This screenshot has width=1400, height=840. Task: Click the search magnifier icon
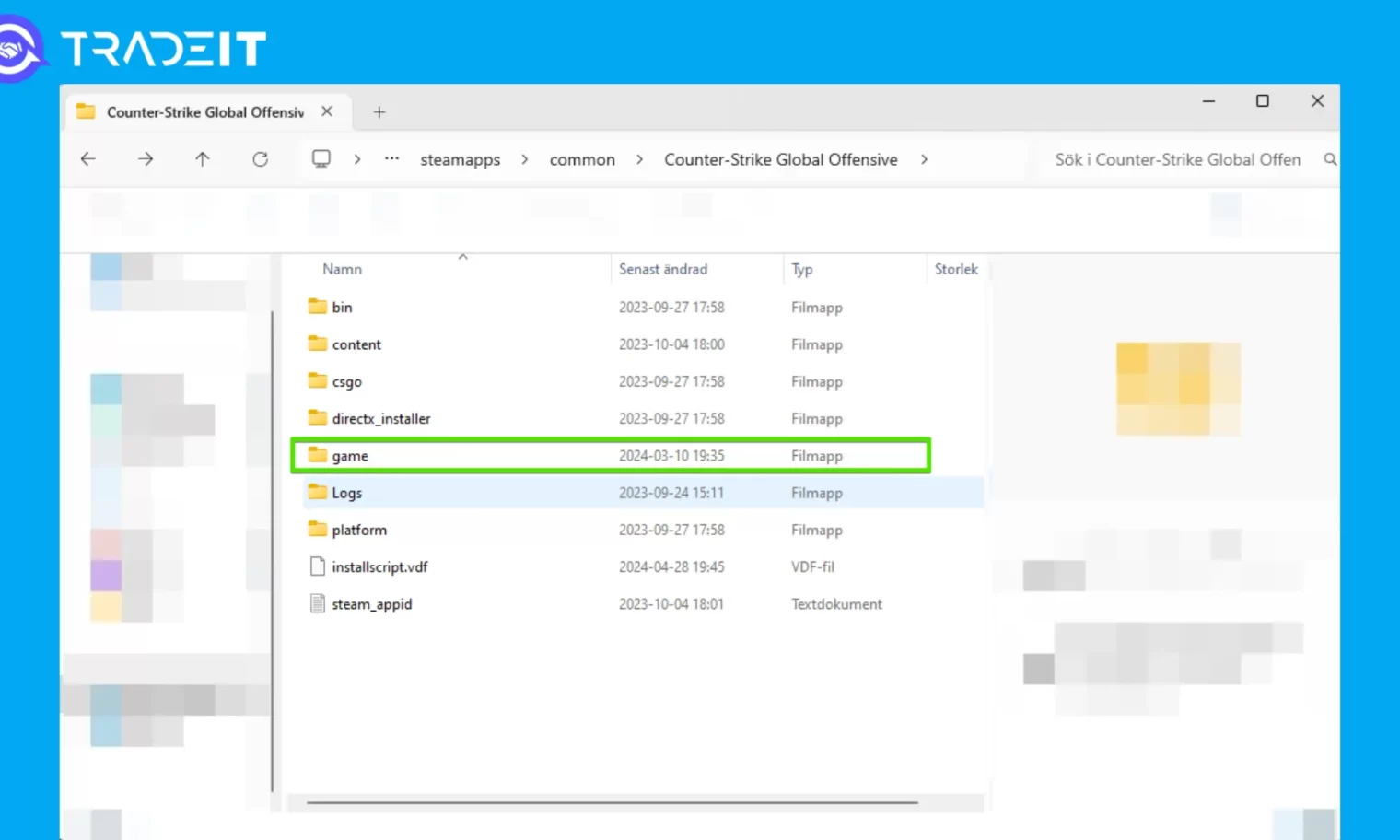click(1330, 159)
